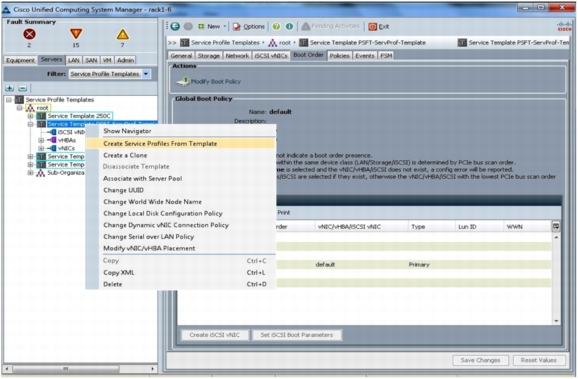Viewport: 578px width, 379px height.
Task: Collapse the root tree node
Action: [x=20, y=108]
